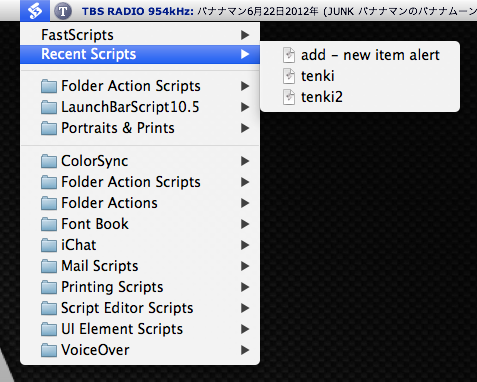Run the 'add – new item alert' script
This screenshot has width=477, height=382.
point(360,55)
